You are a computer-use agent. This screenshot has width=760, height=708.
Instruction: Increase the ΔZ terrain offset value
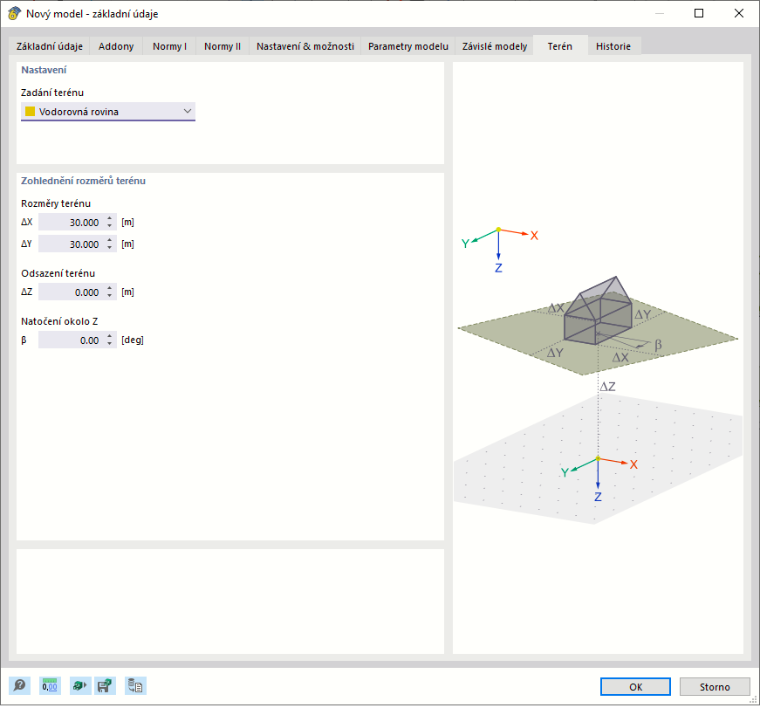(110, 289)
